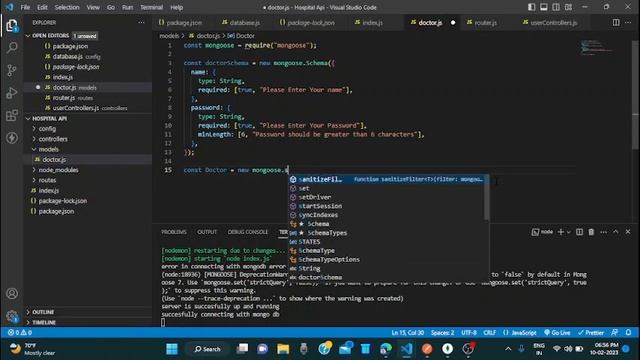Click the errors and warnings status item
Viewport: 640px width, 360px height.
(20, 333)
